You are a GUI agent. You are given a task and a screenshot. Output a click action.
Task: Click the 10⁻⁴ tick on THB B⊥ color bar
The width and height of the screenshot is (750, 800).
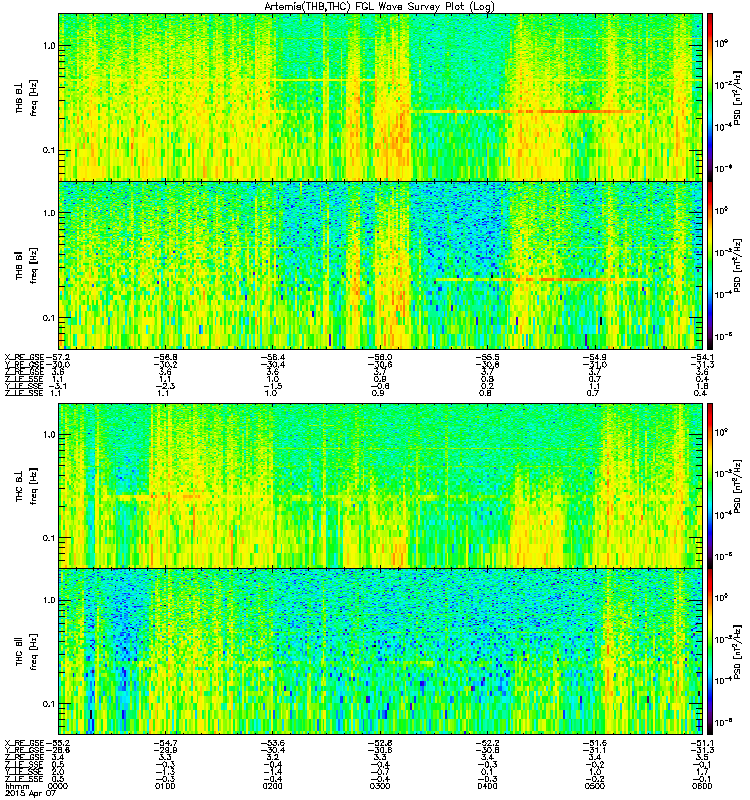[x=723, y=127]
